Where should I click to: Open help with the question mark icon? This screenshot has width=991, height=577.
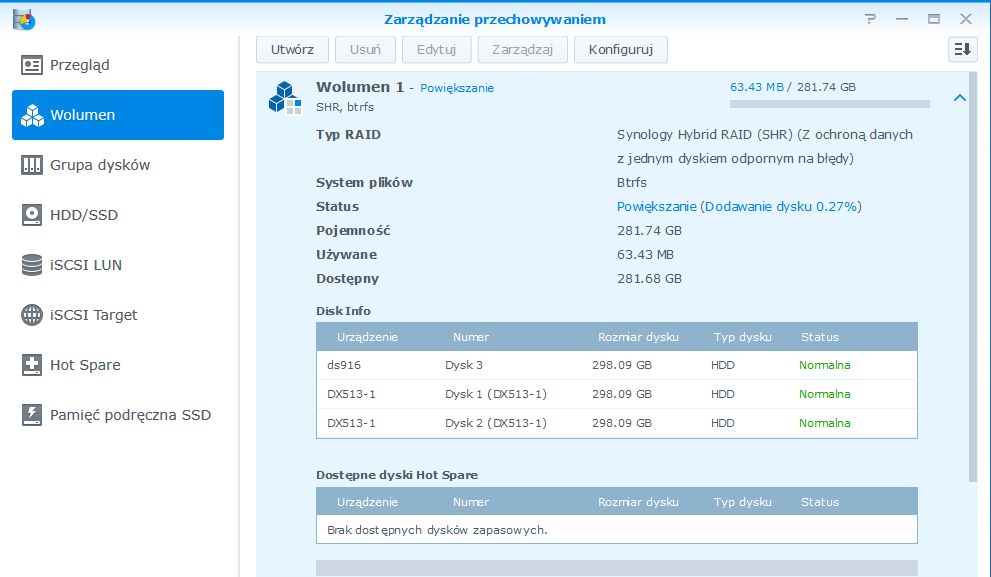tap(871, 19)
